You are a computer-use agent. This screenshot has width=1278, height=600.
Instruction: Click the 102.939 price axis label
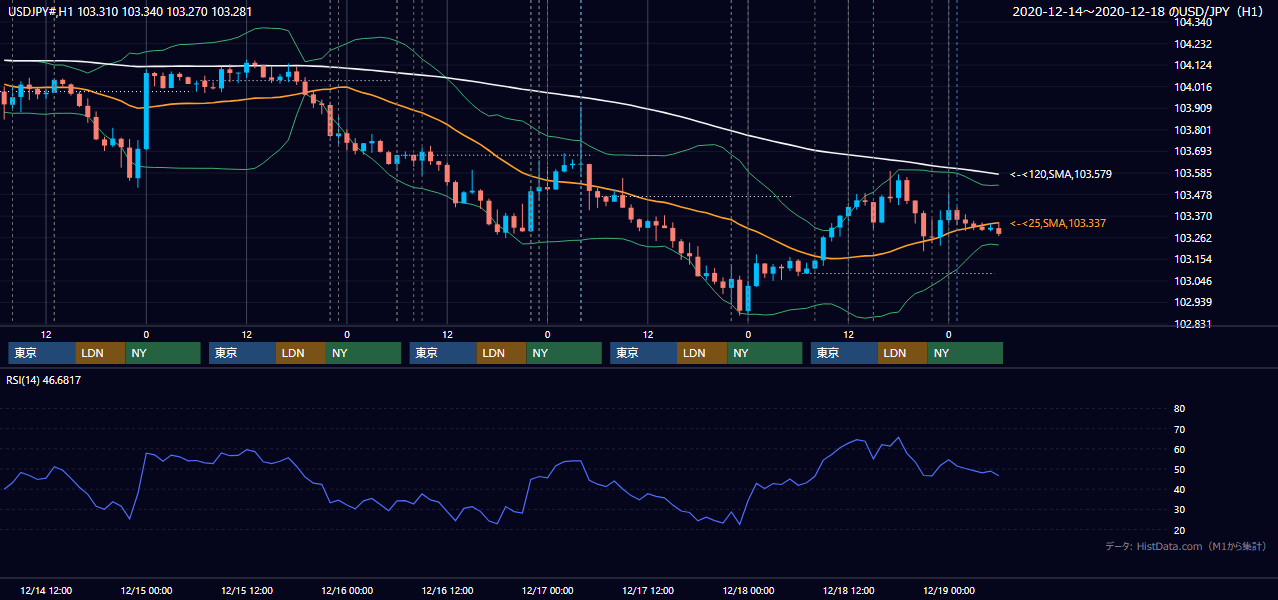click(1191, 302)
